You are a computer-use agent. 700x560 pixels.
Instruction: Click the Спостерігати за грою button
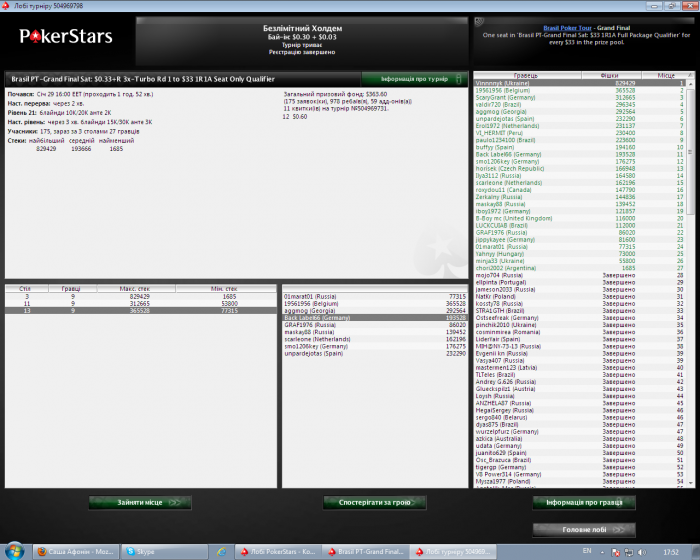[375, 502]
